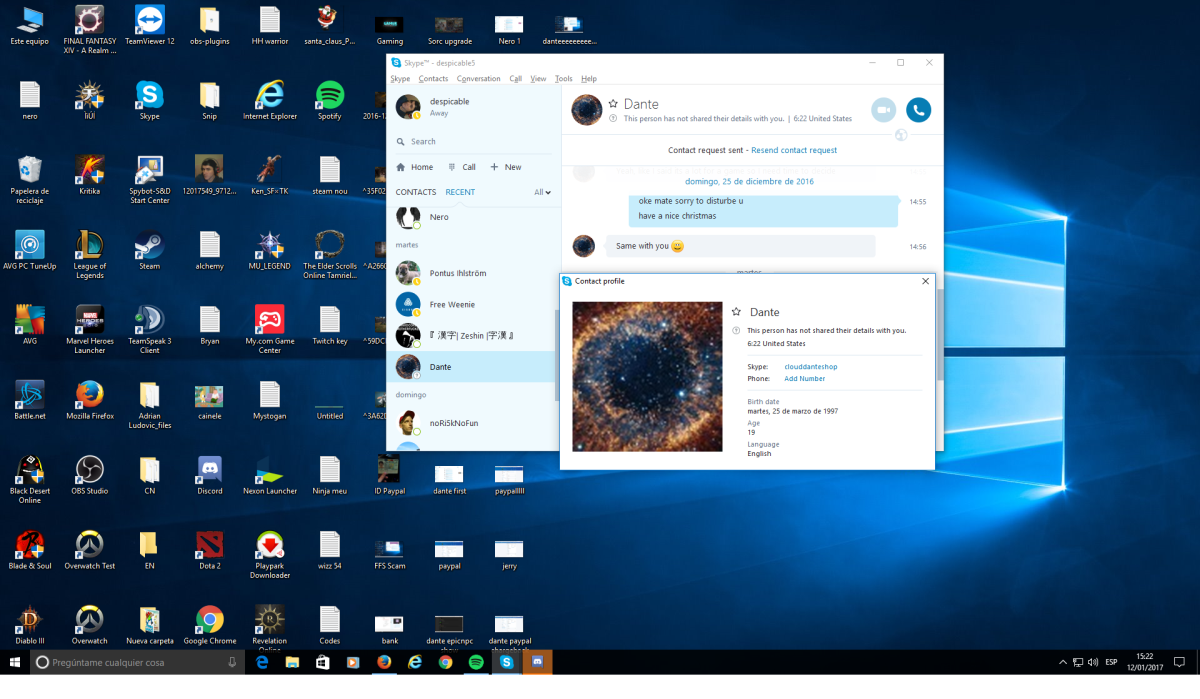This screenshot has width=1200, height=699.
Task: Select noRi5kNoFun conversation
Action: point(471,423)
